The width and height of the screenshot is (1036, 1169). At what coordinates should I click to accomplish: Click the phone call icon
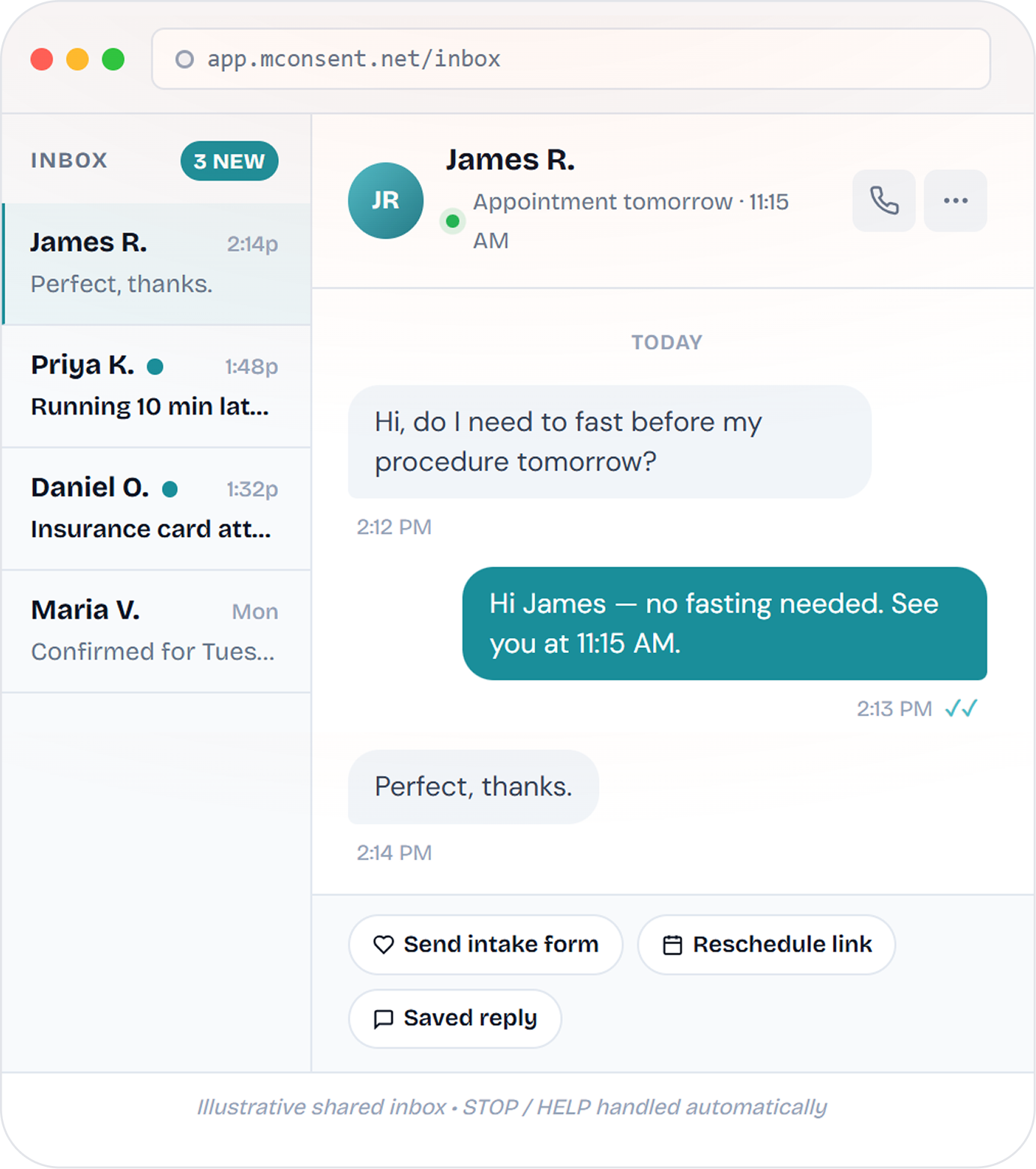[883, 201]
